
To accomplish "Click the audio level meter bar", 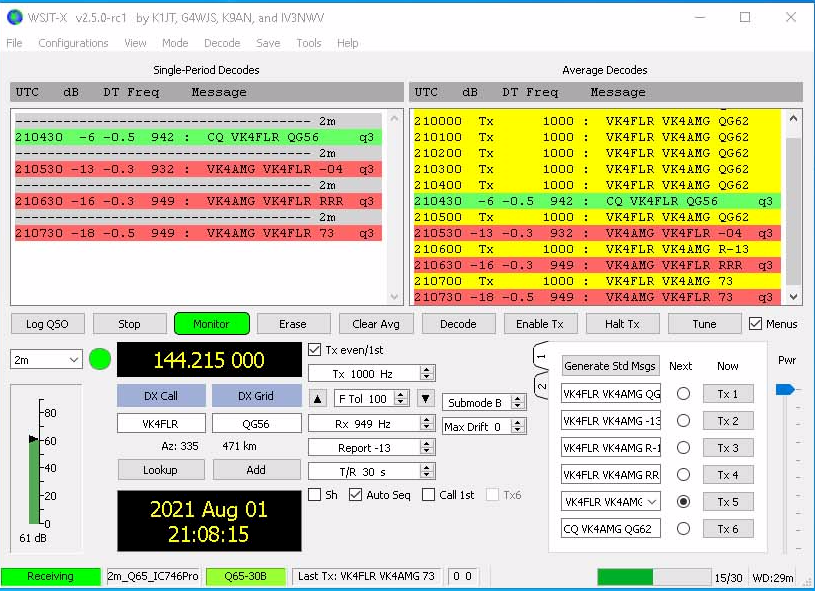I will (x=34, y=480).
